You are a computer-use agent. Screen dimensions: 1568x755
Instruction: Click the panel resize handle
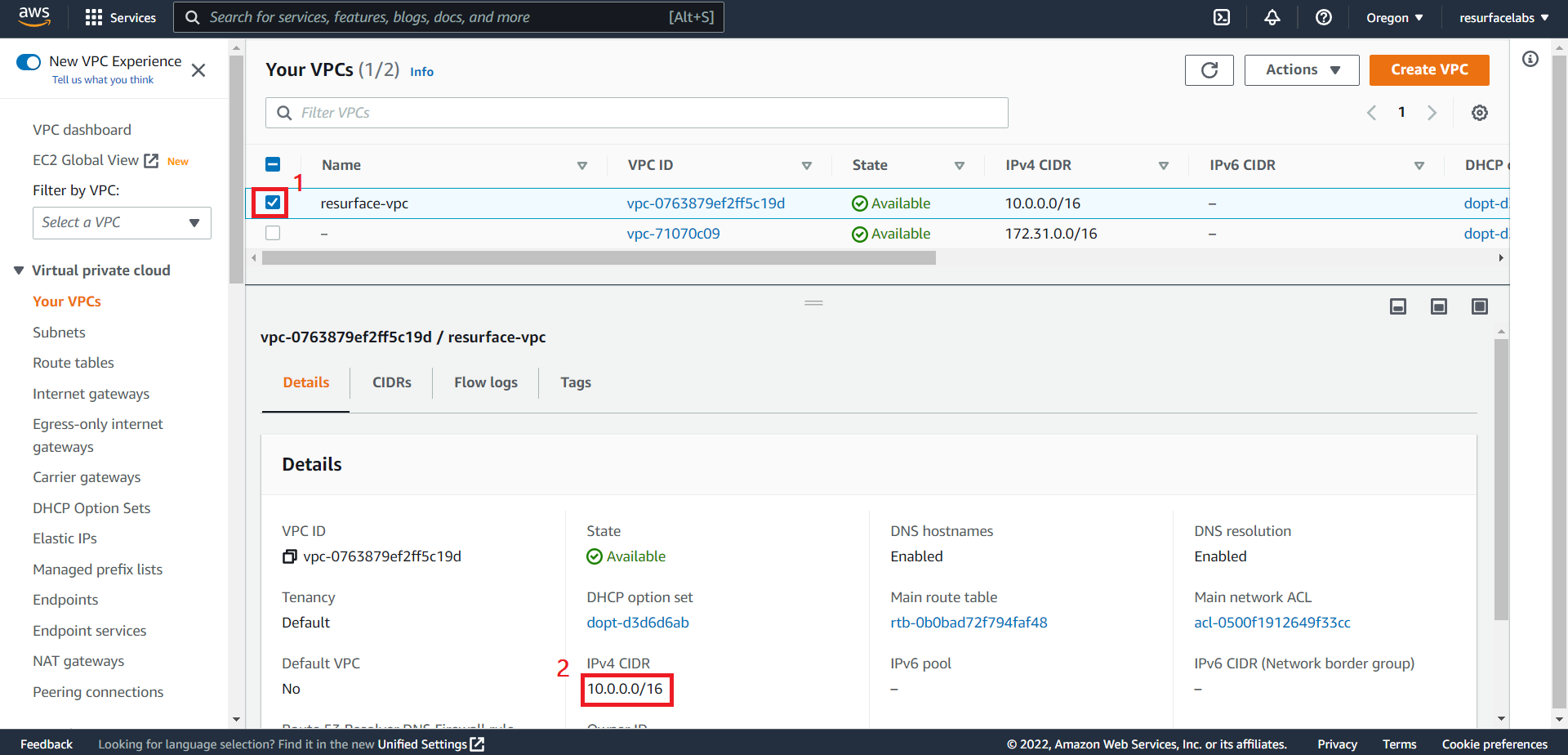[813, 303]
